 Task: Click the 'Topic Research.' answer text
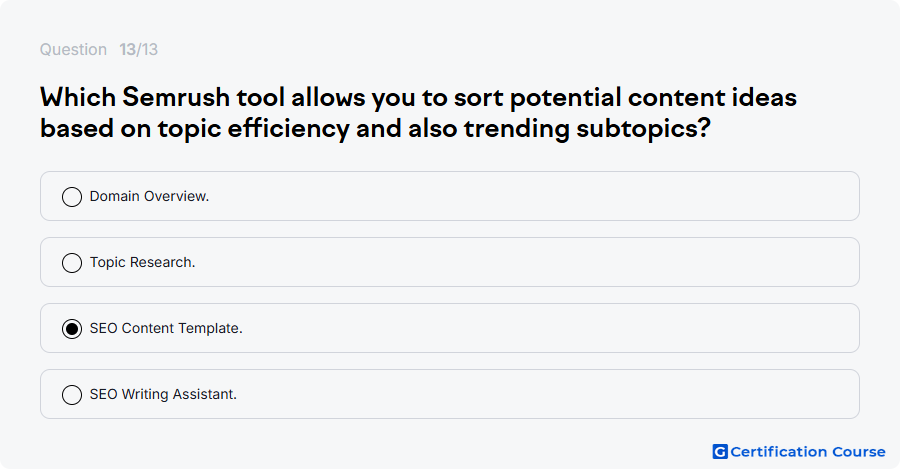[142, 262]
